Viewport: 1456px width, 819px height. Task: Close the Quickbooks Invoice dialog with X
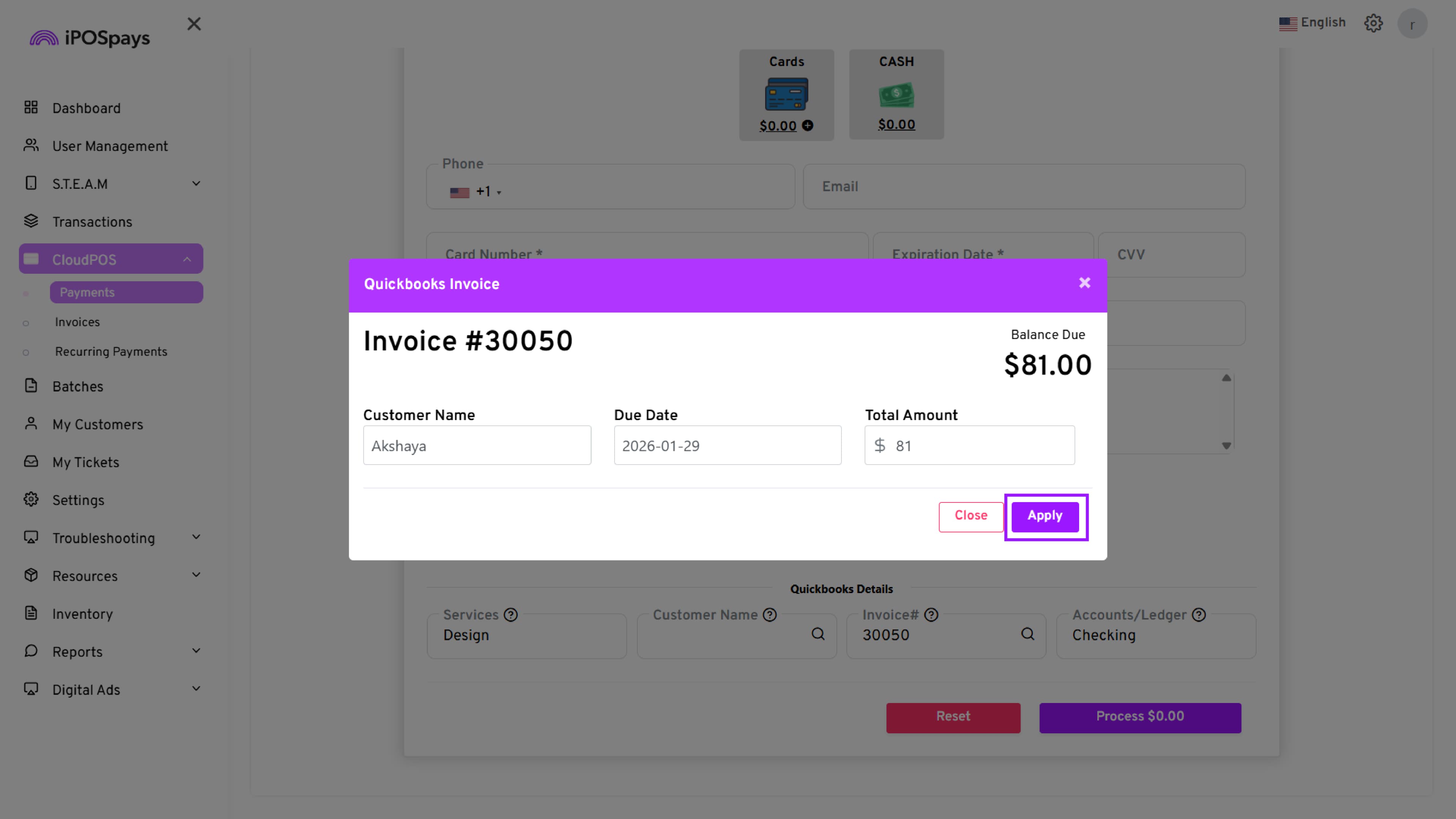click(1084, 282)
